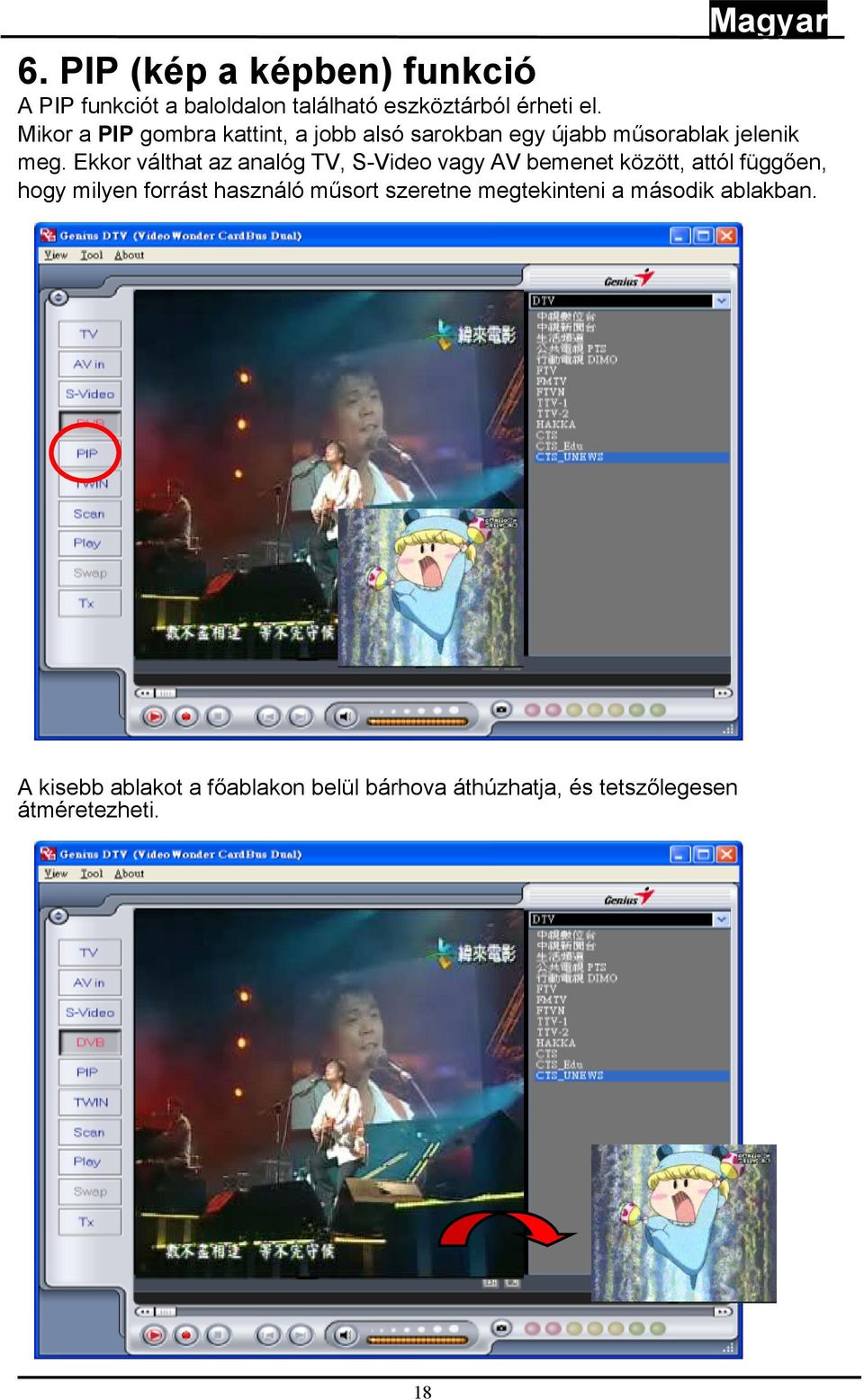
Task: Select channel FMTV in upper window list
Action: 551,381
